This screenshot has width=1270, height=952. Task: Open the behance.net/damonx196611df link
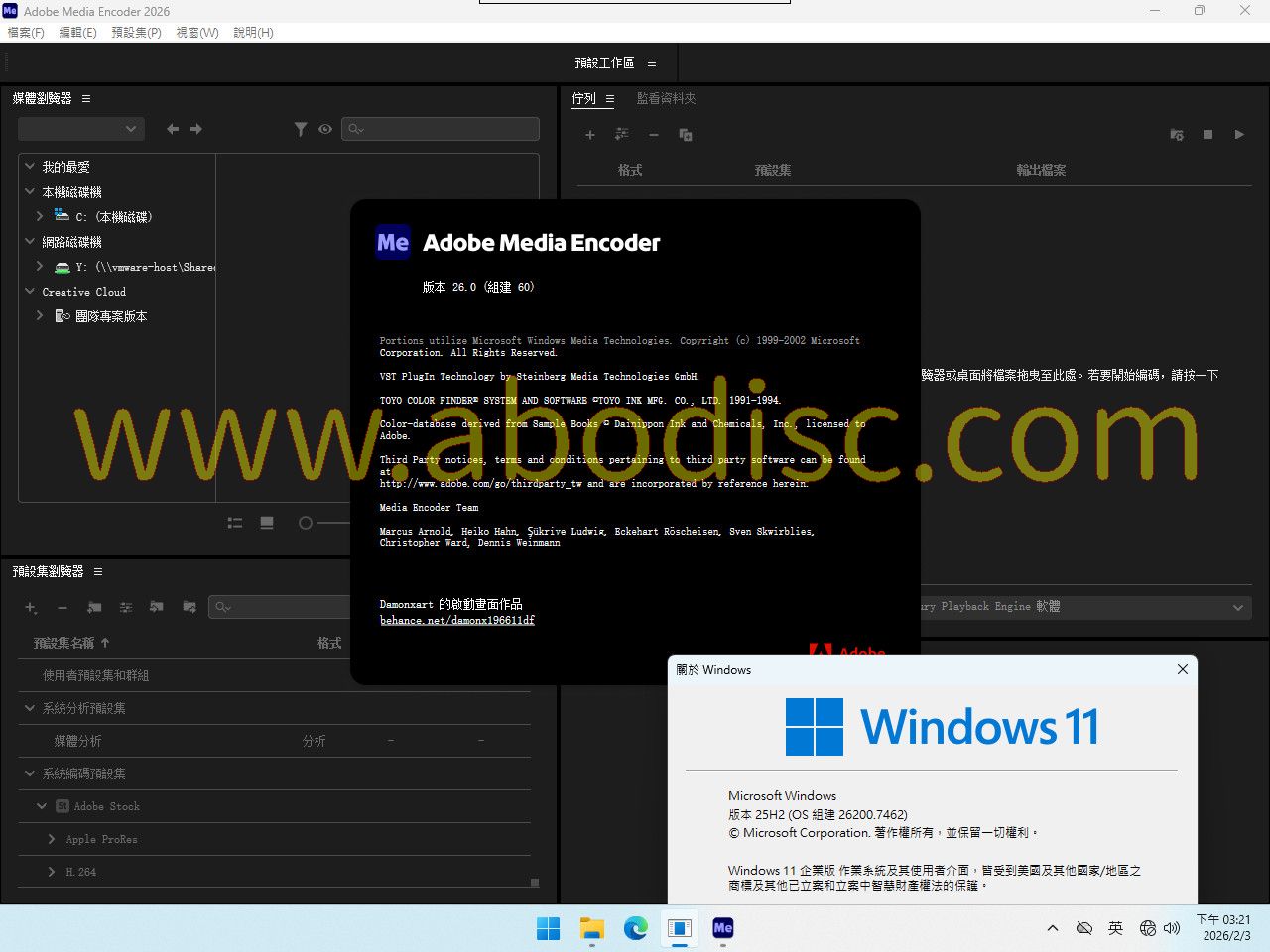tap(456, 621)
